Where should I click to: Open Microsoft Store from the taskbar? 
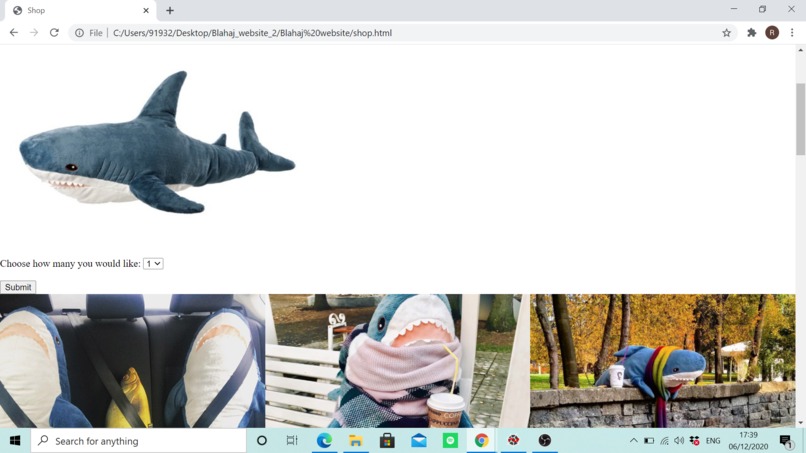pyautogui.click(x=387, y=441)
